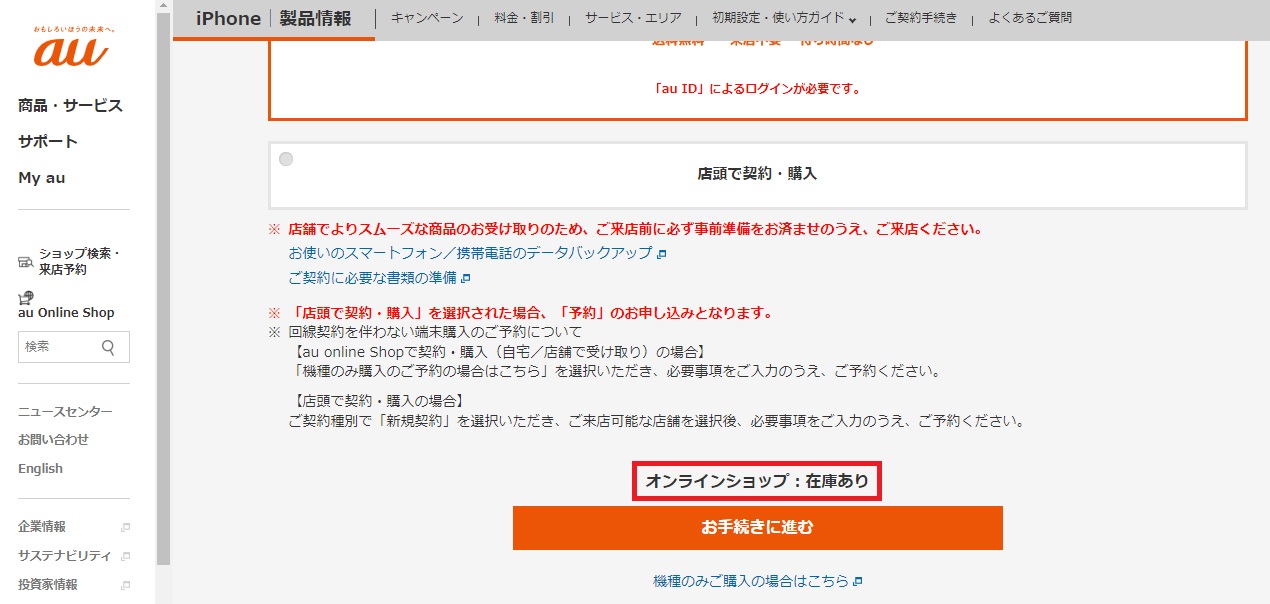Open サステナビリティ link
The height and width of the screenshot is (604, 1270).
pyautogui.click(x=65, y=556)
